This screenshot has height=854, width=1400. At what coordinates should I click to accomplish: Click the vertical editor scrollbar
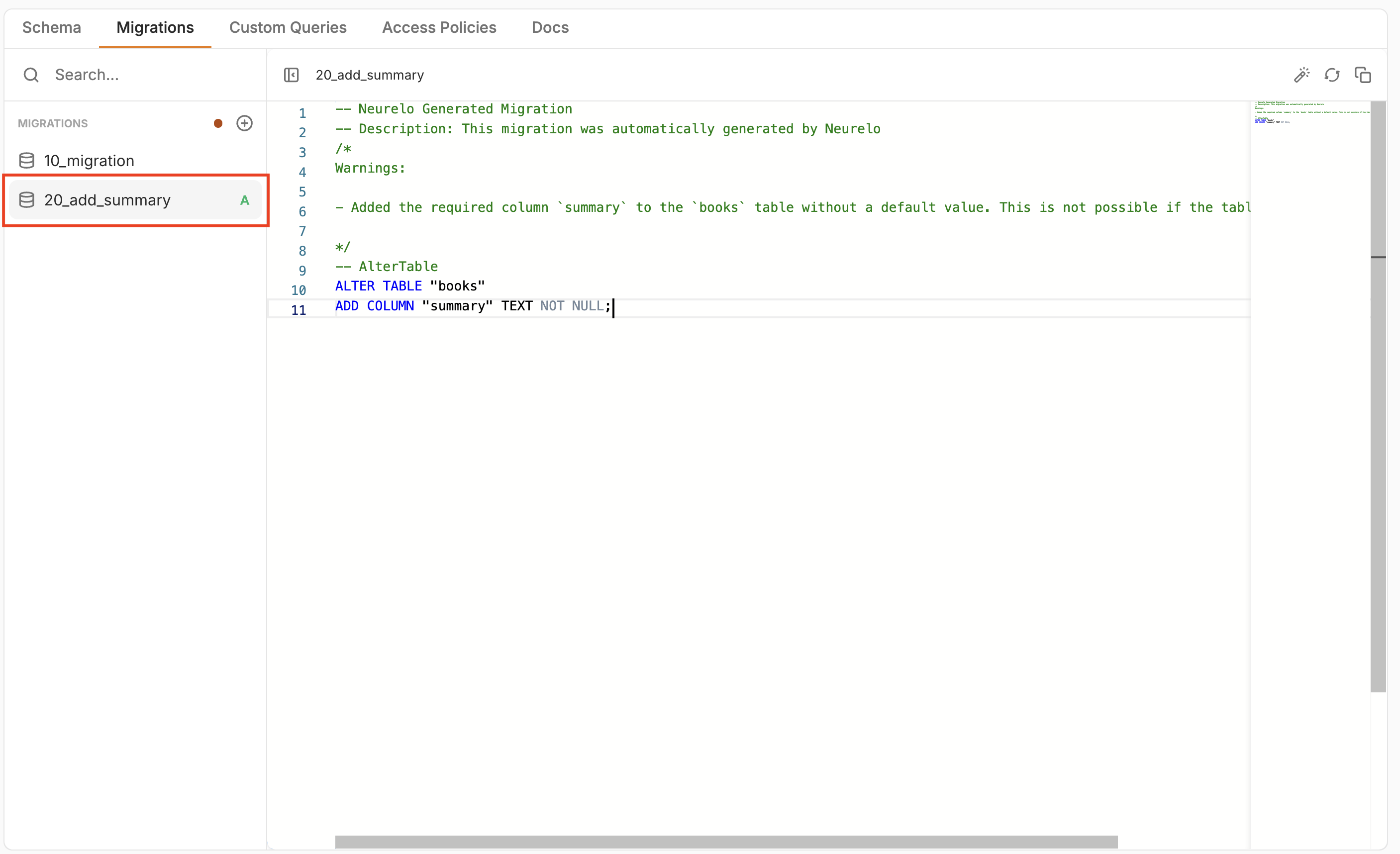(x=1378, y=398)
